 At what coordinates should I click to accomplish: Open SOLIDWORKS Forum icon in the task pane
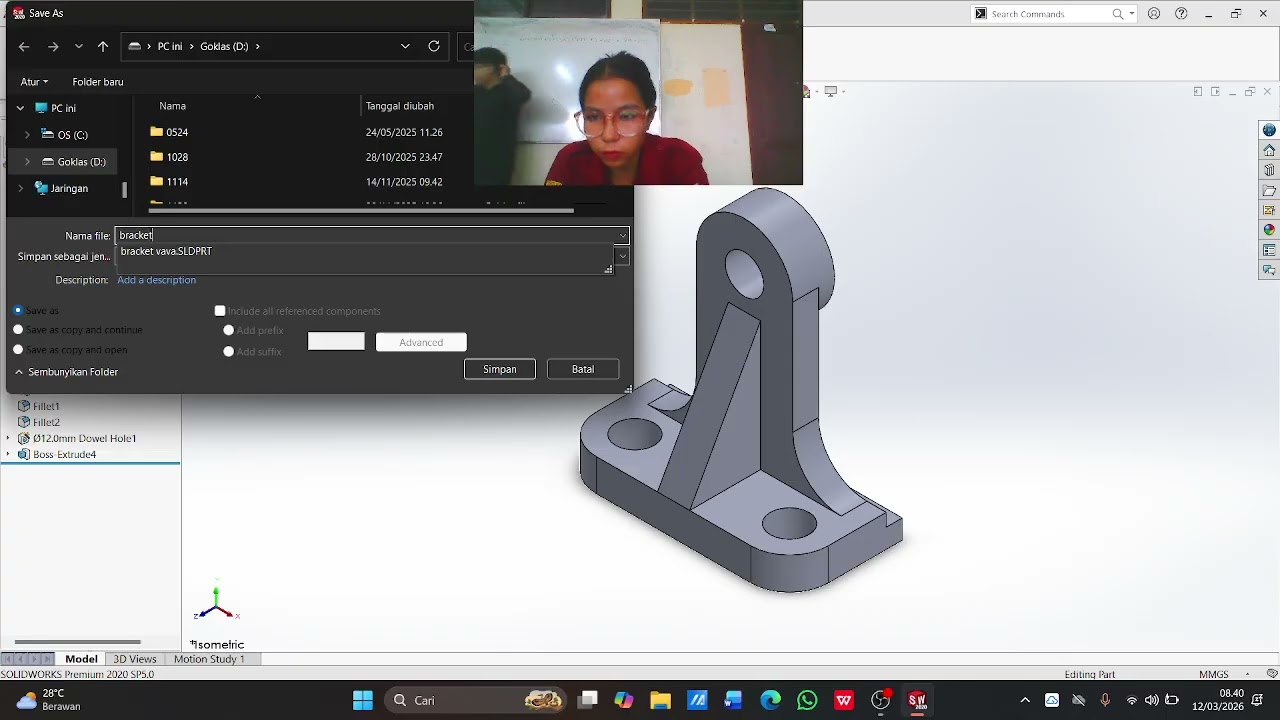click(1269, 270)
